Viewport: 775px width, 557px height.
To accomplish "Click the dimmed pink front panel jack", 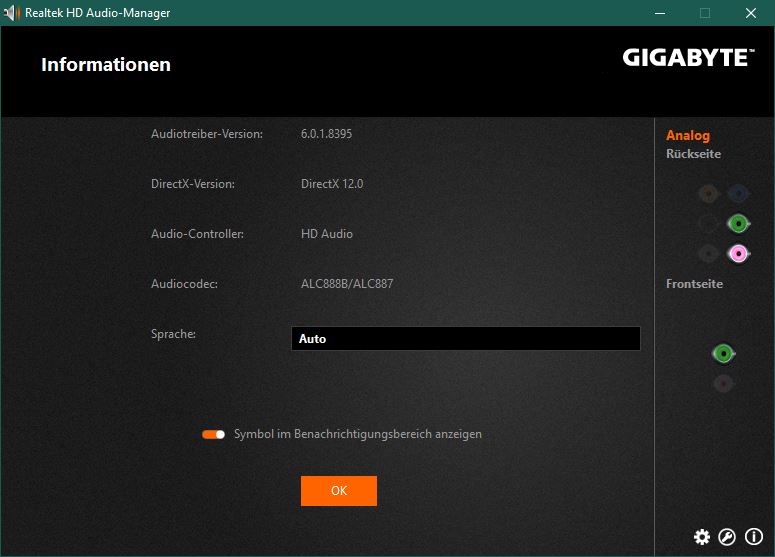I will (723, 384).
